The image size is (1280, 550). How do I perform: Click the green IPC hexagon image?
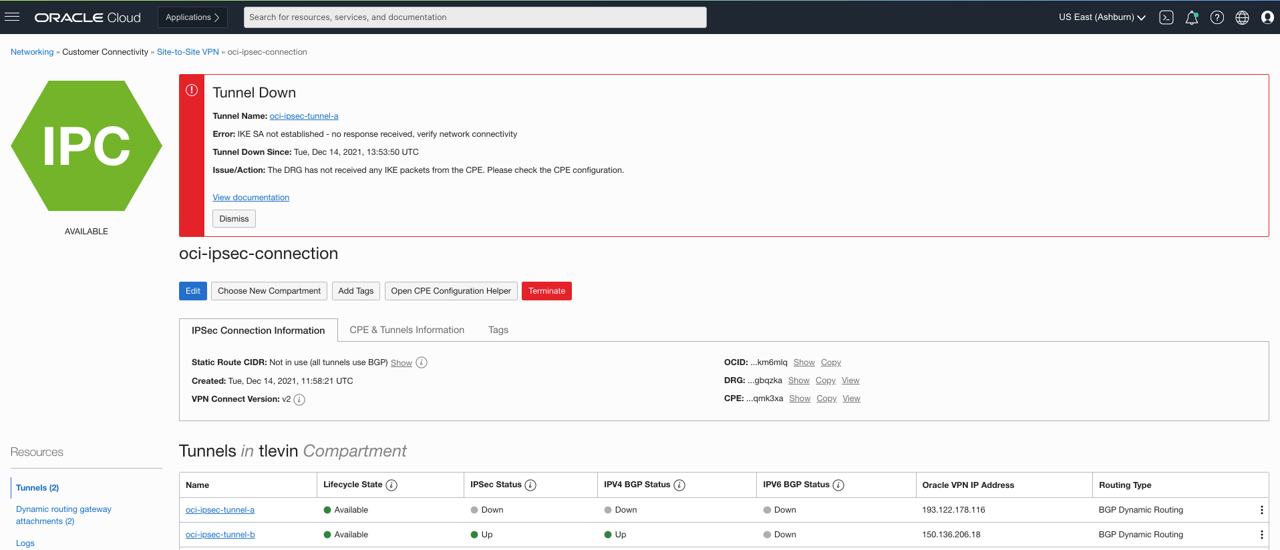(86, 146)
